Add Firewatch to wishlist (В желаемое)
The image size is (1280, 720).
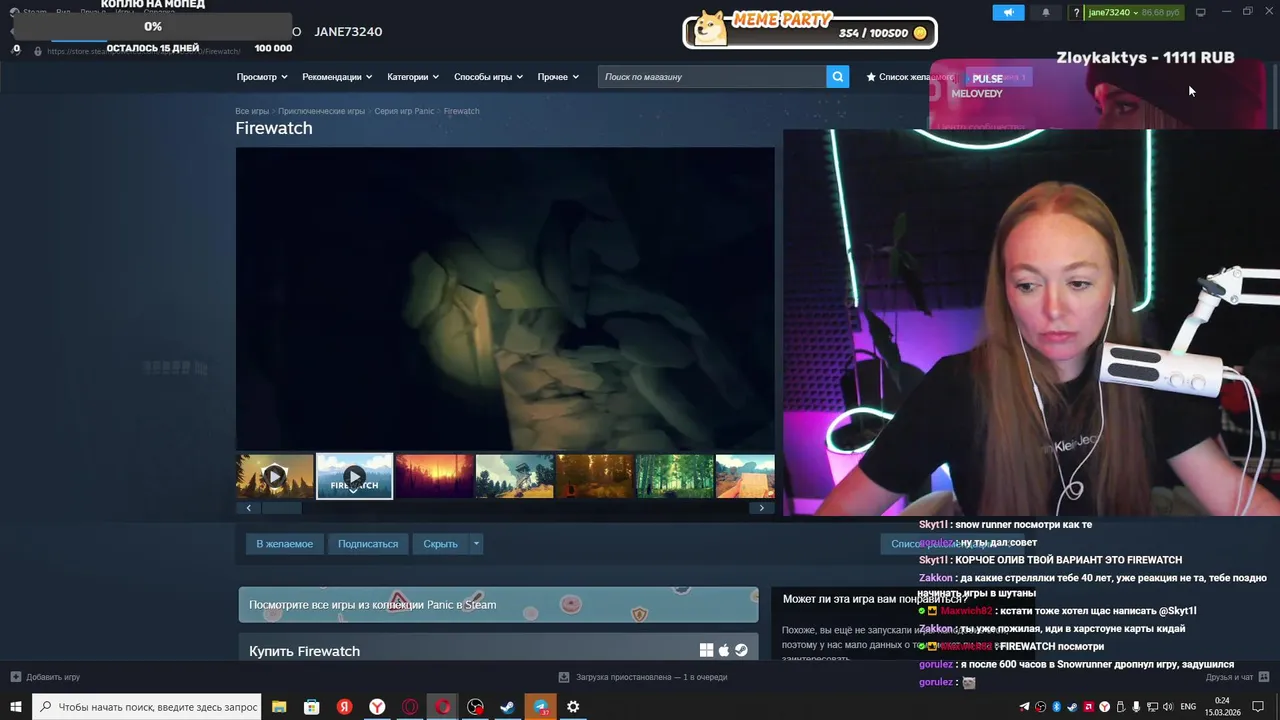pyautogui.click(x=284, y=544)
